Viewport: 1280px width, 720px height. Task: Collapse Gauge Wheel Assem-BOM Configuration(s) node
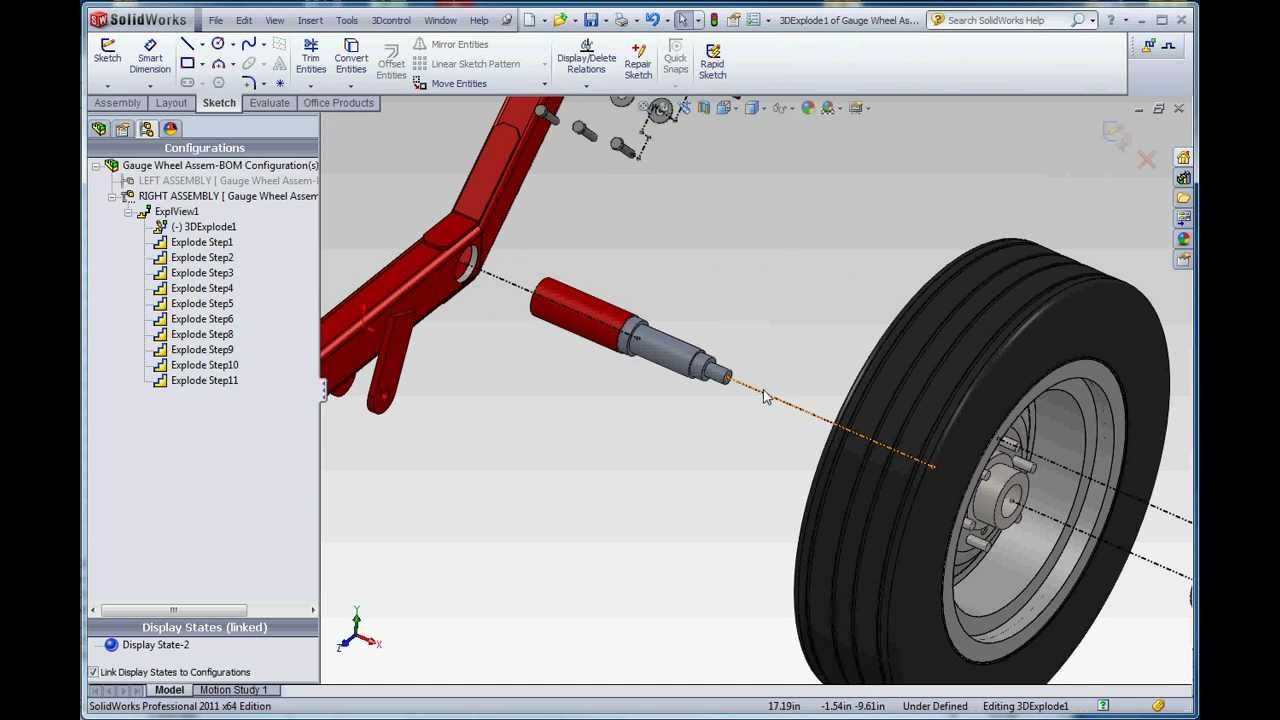[96, 166]
